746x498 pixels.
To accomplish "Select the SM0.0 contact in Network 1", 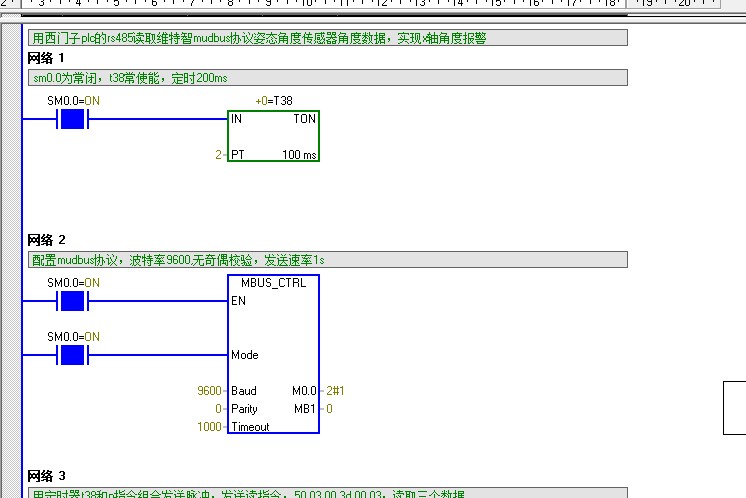I will pos(72,119).
